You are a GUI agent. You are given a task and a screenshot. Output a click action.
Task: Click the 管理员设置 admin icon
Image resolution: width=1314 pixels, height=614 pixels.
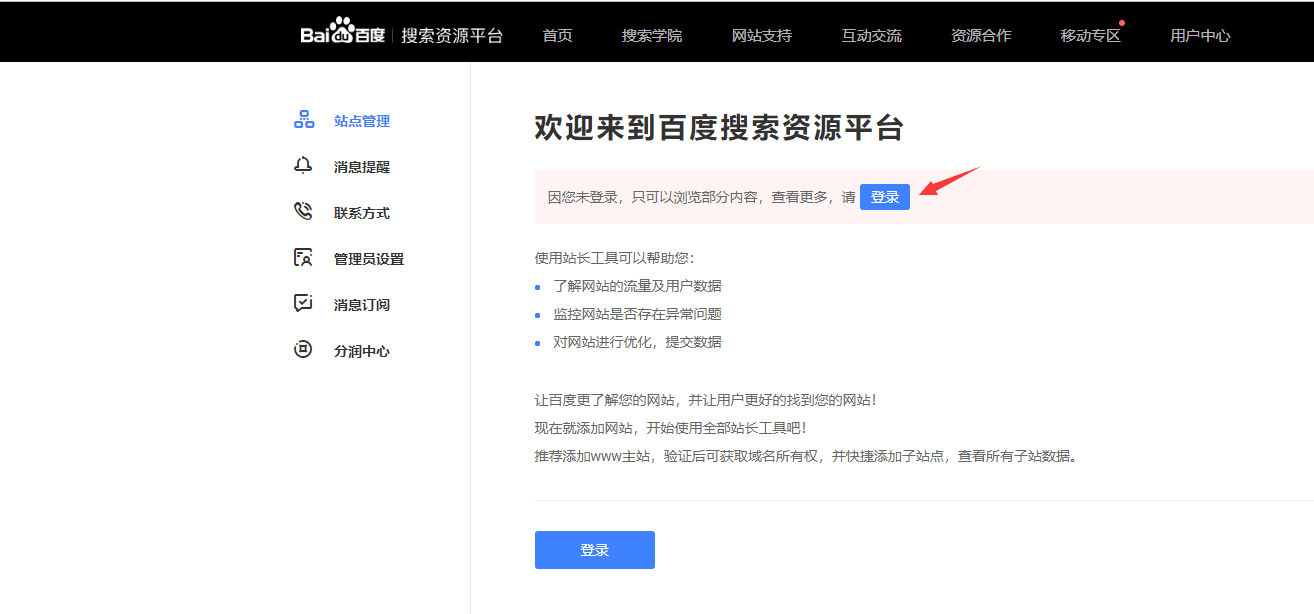[x=303, y=258]
